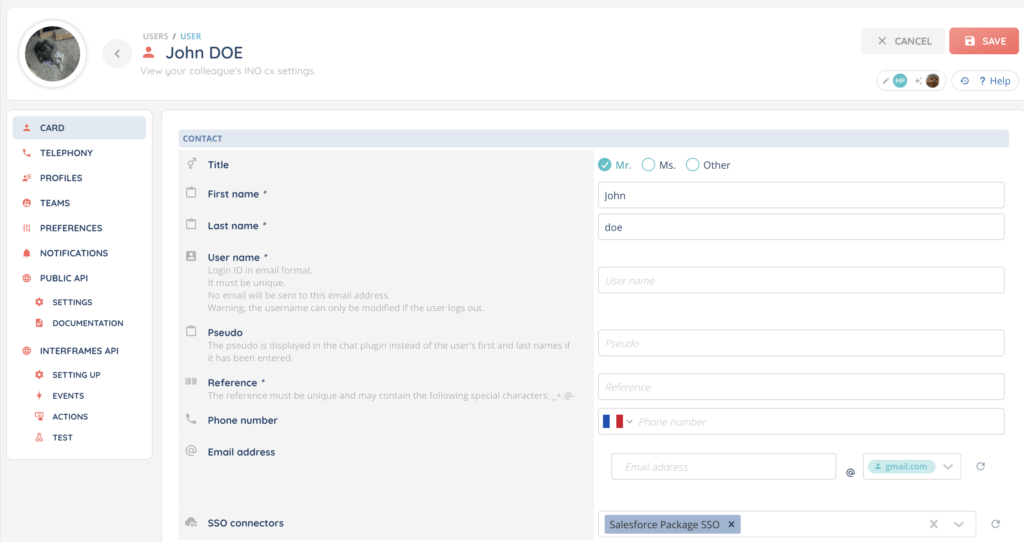This screenshot has width=1024, height=542.
Task: Remove the Salesforce Package SSO tag
Action: tap(731, 524)
